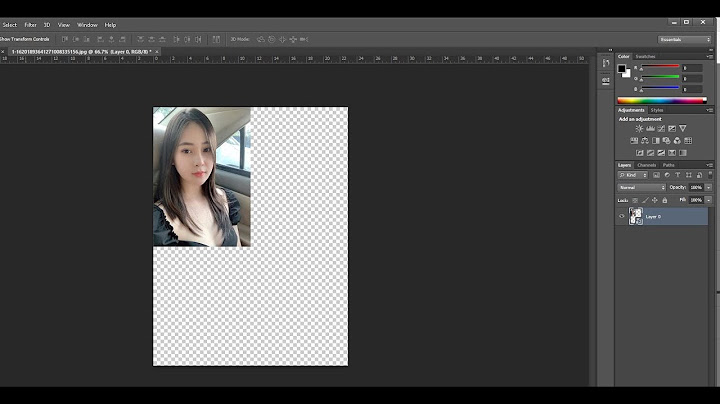Add a Black & White adjustment

coord(656,140)
